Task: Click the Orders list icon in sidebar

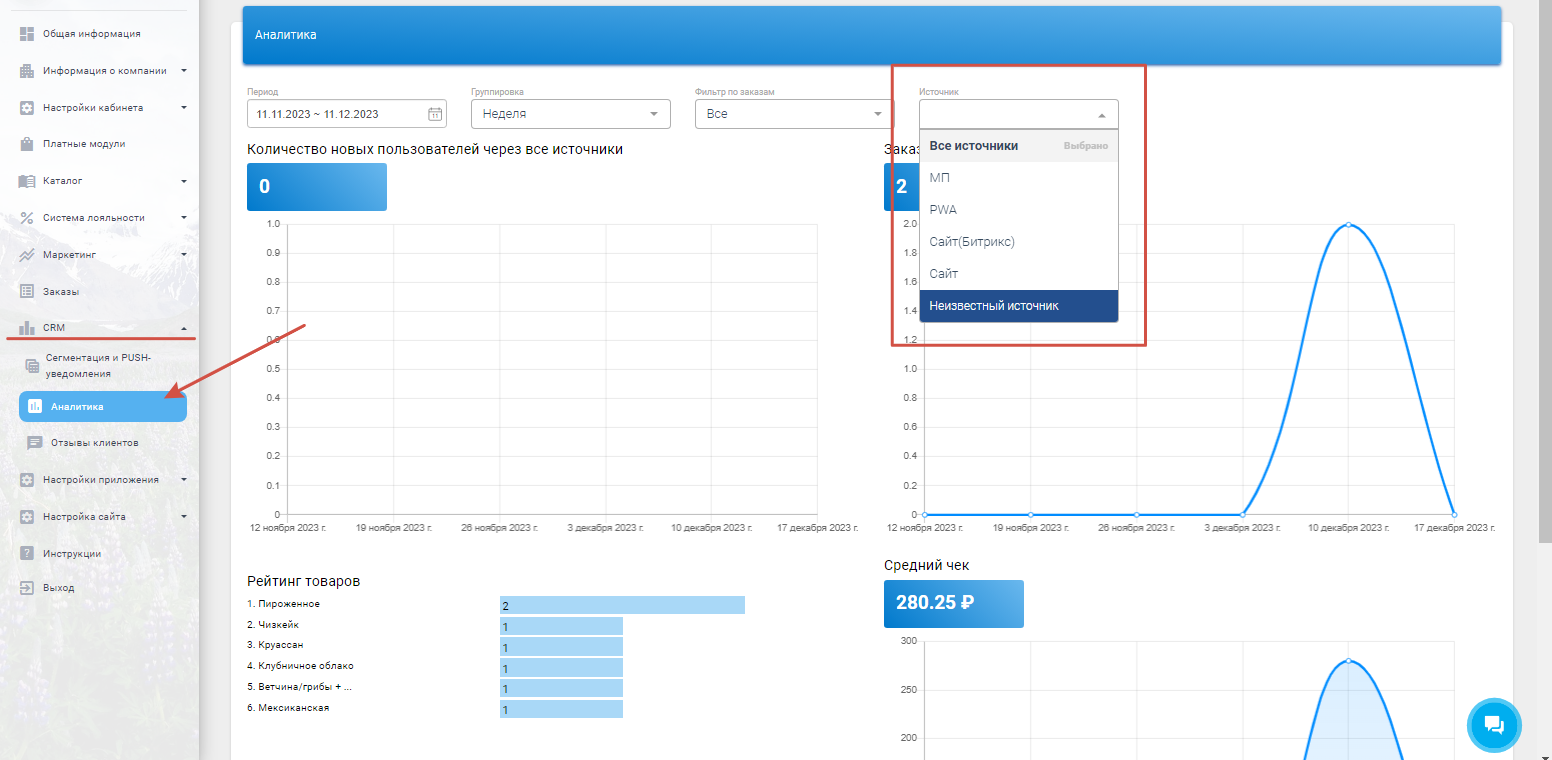Action: click(27, 291)
